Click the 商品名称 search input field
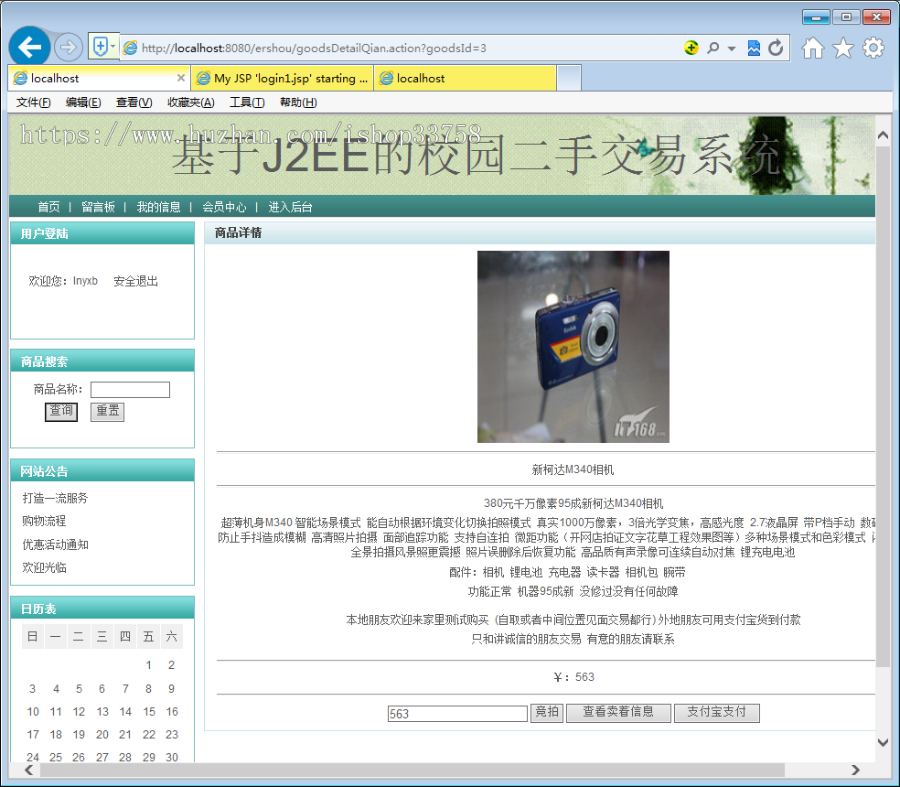 point(129,389)
